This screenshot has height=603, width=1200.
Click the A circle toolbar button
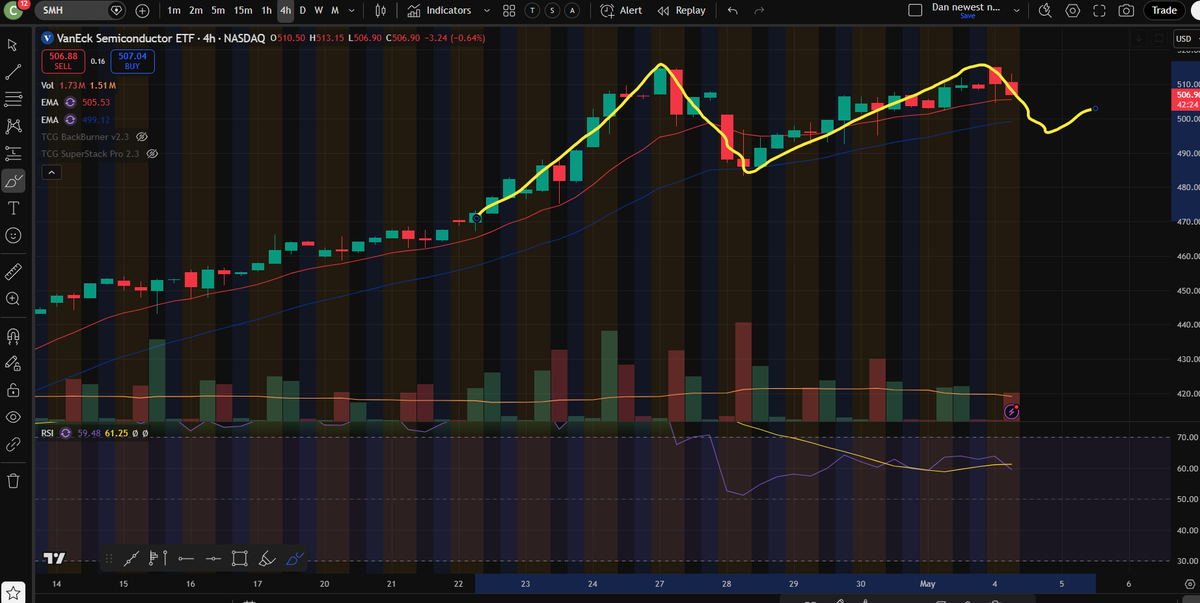pyautogui.click(x=570, y=10)
